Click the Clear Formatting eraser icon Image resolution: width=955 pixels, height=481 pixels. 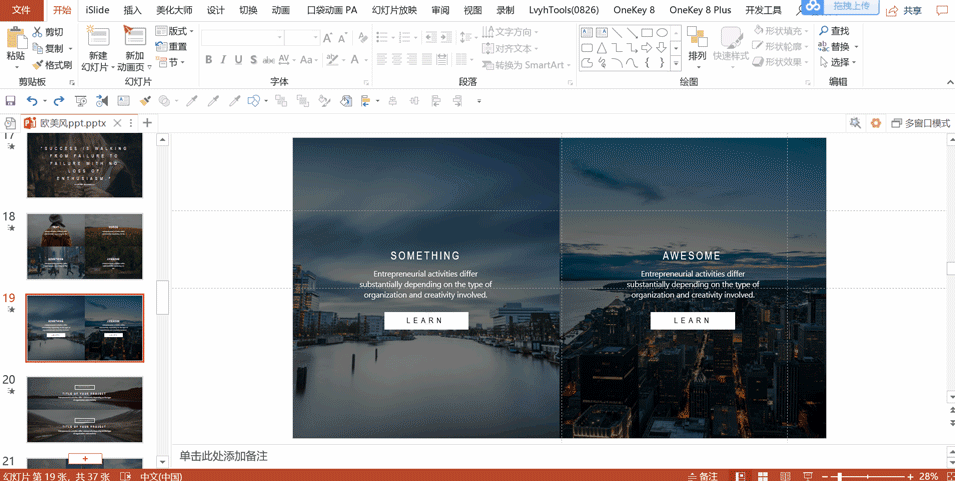point(363,38)
